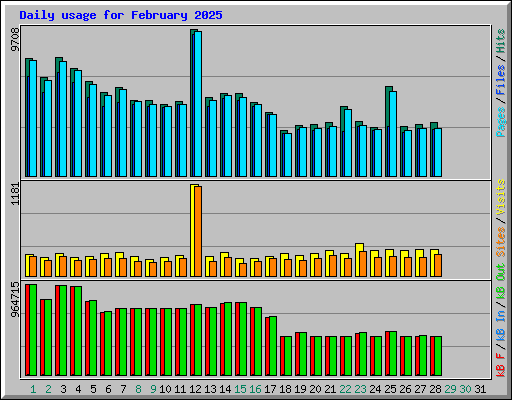Select day label 18 on the x-axis
This screenshot has height=400, width=512.
285,389
